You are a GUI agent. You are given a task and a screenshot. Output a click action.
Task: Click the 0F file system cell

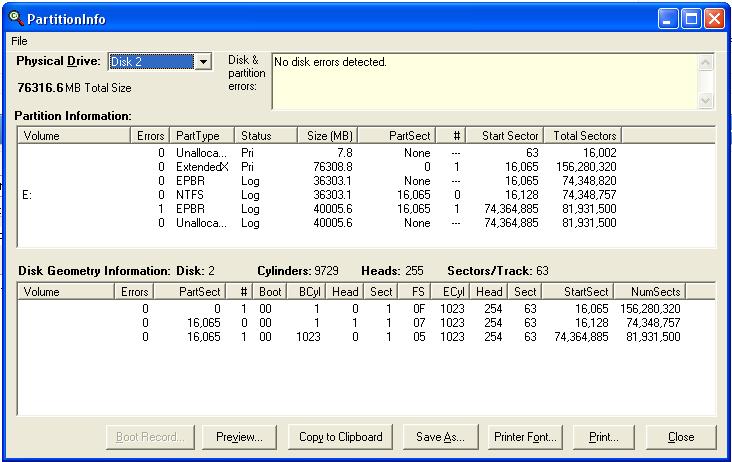point(419,308)
